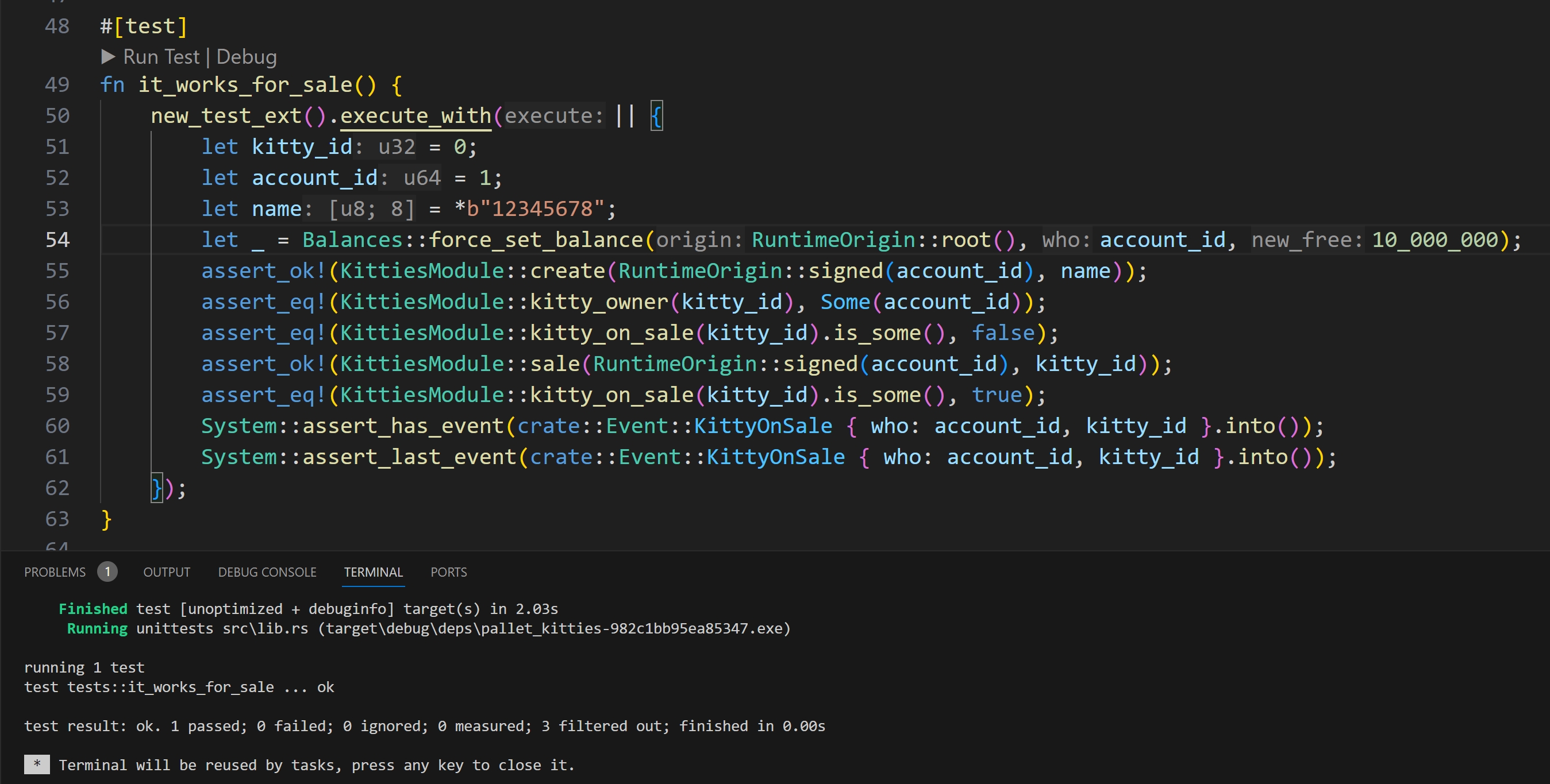
Task: Click the Debug code lens link
Action: [246, 57]
